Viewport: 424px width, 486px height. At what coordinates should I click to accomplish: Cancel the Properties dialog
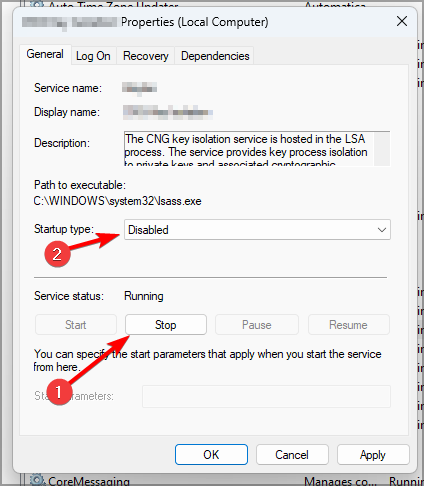(x=292, y=454)
